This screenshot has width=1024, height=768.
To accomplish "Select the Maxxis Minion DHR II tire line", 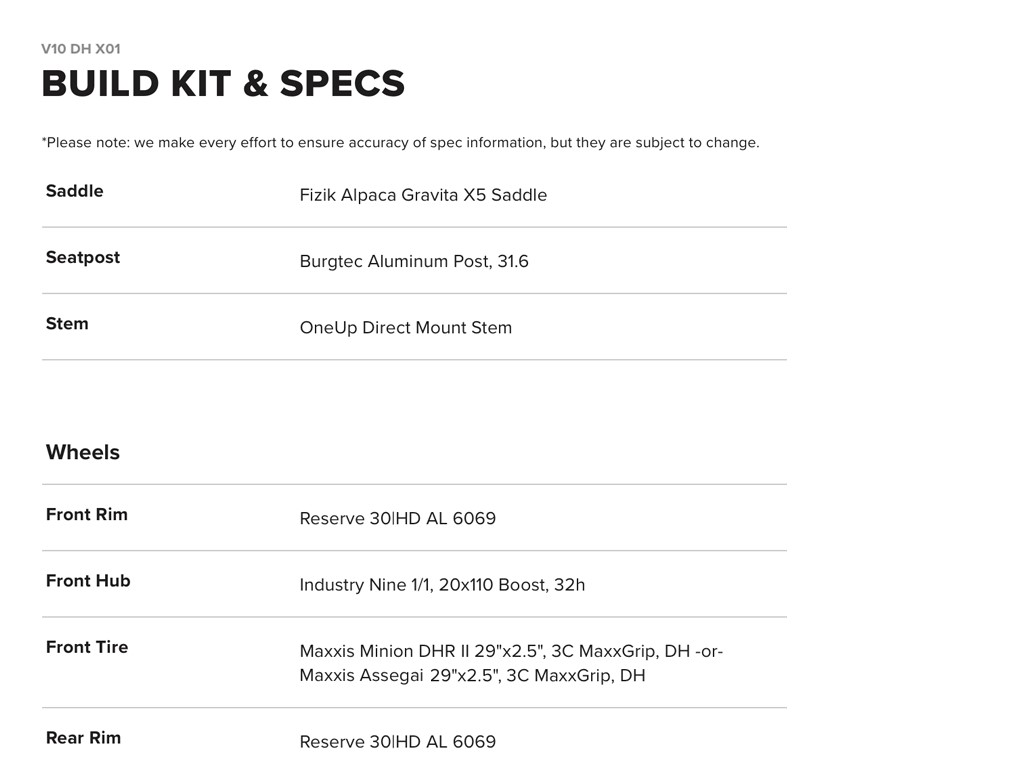I will (511, 651).
